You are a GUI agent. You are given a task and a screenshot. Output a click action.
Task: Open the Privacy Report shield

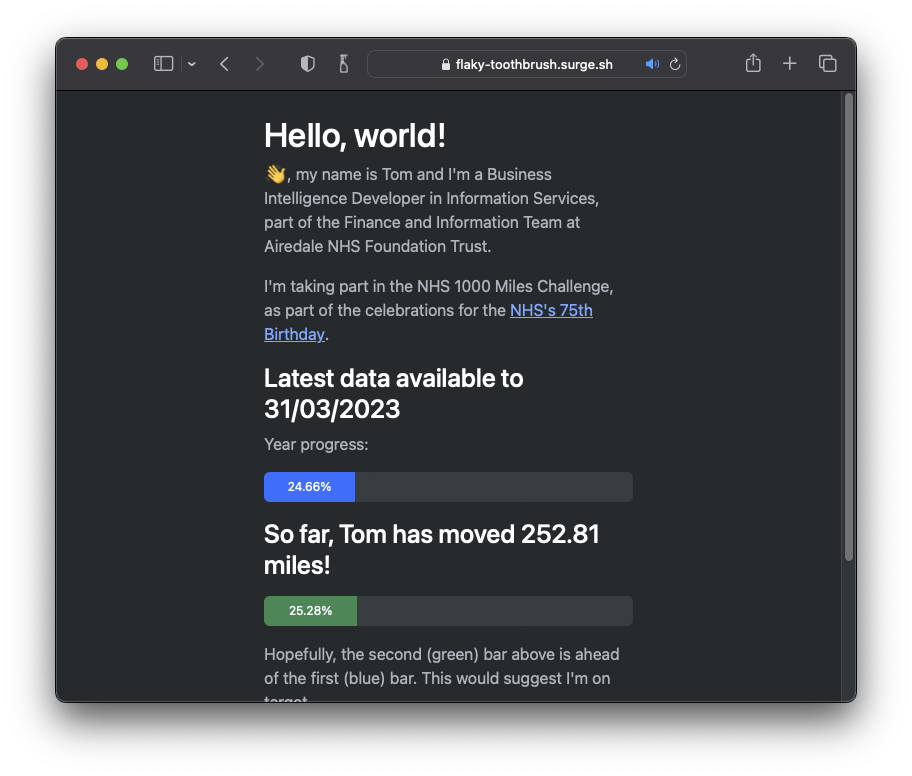coord(307,63)
